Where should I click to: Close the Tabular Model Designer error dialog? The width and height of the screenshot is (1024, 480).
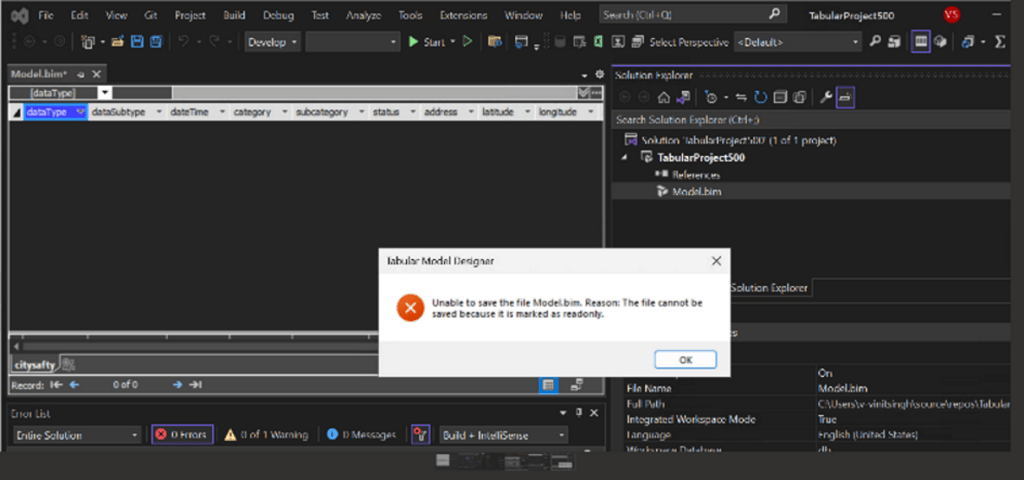716,261
